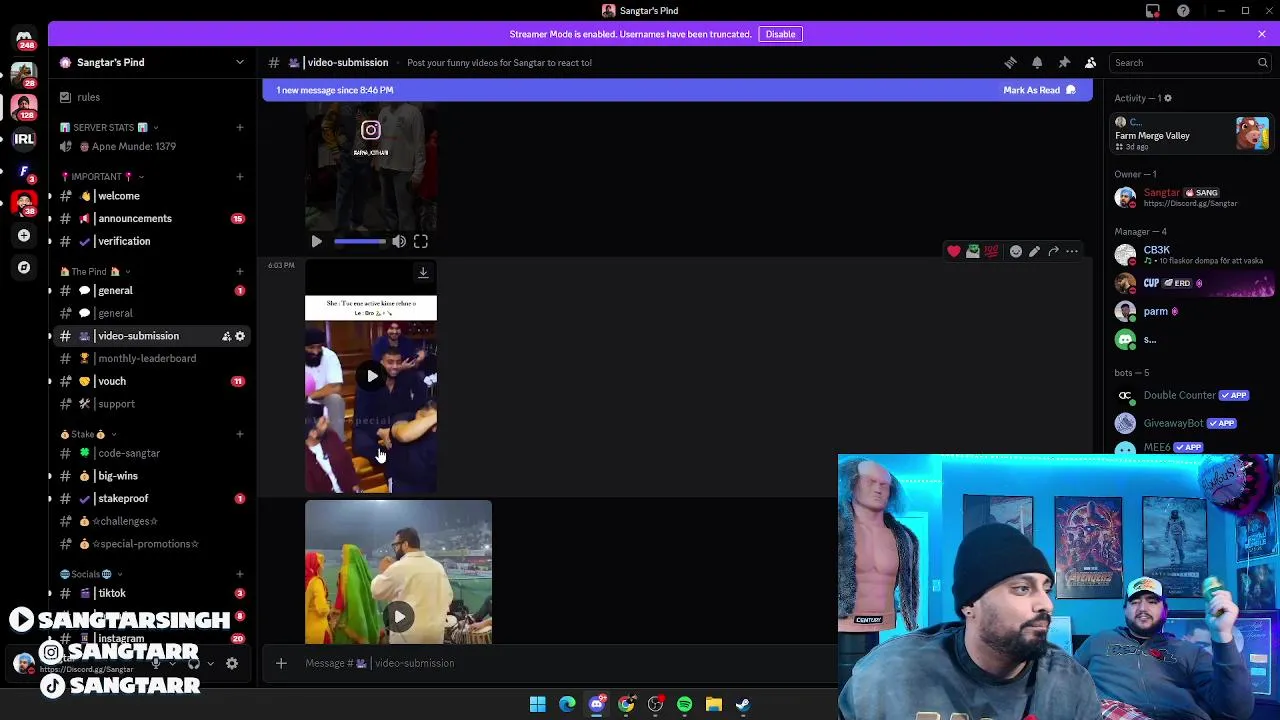Collapse the Stake category
The width and height of the screenshot is (1280, 720).
(x=88, y=434)
